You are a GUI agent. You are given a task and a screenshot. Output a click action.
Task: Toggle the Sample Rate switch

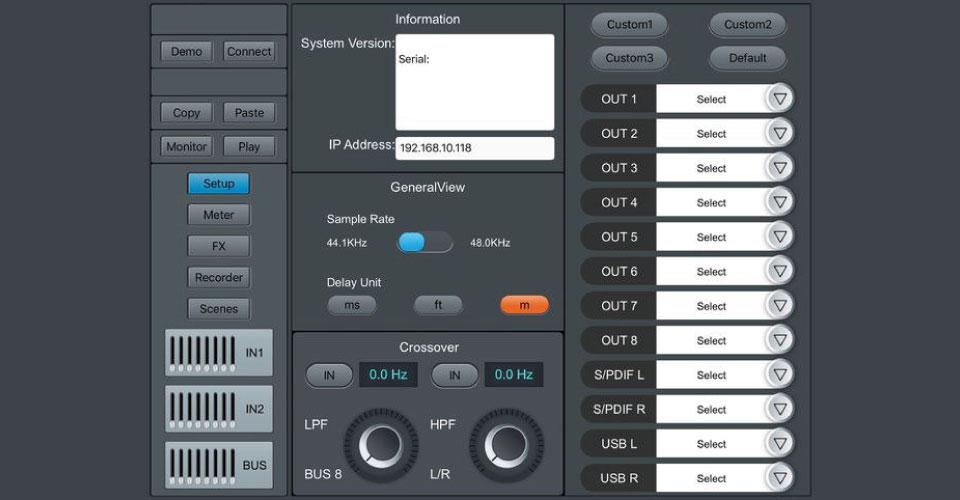(425, 242)
